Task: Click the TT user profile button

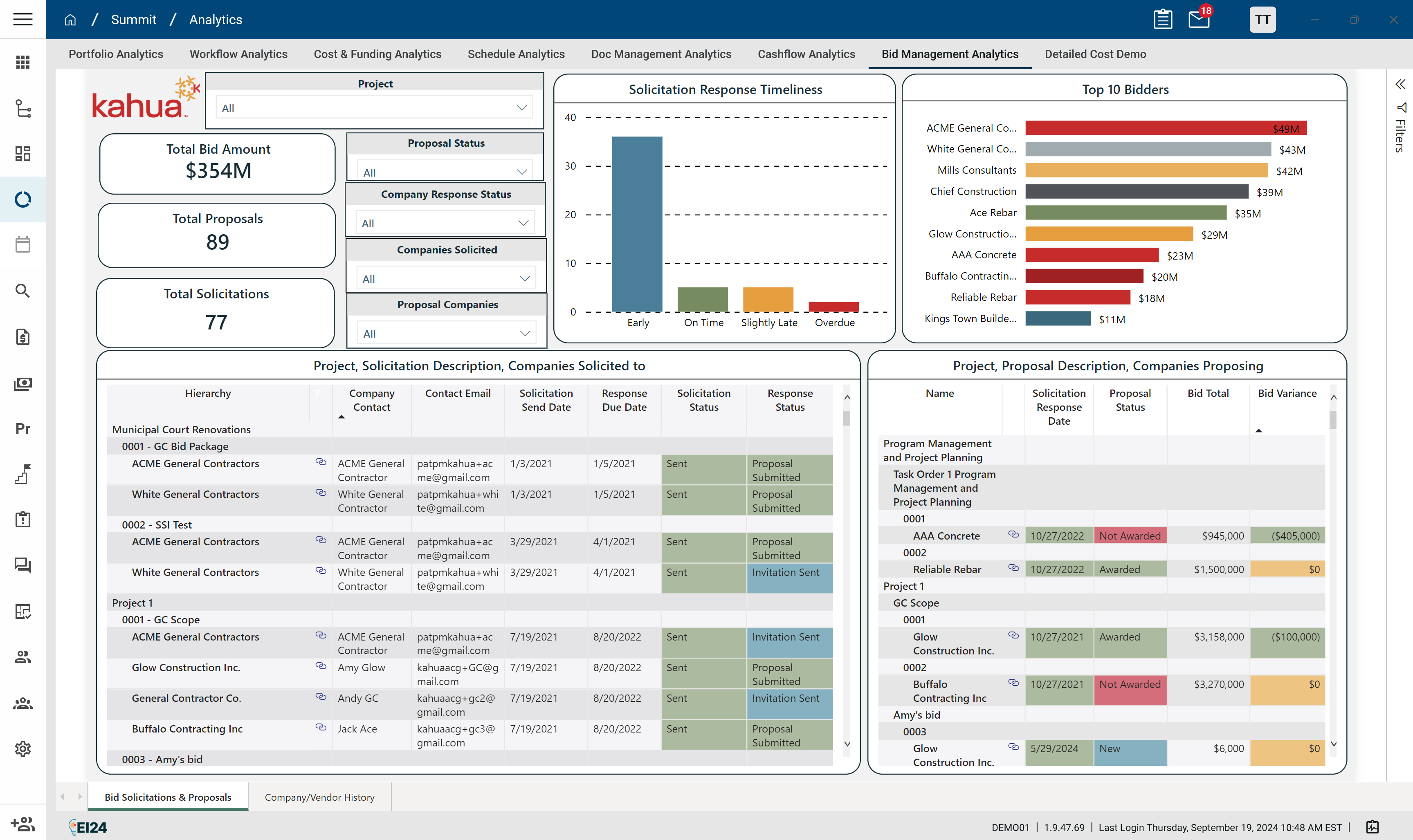Action: [x=1262, y=20]
